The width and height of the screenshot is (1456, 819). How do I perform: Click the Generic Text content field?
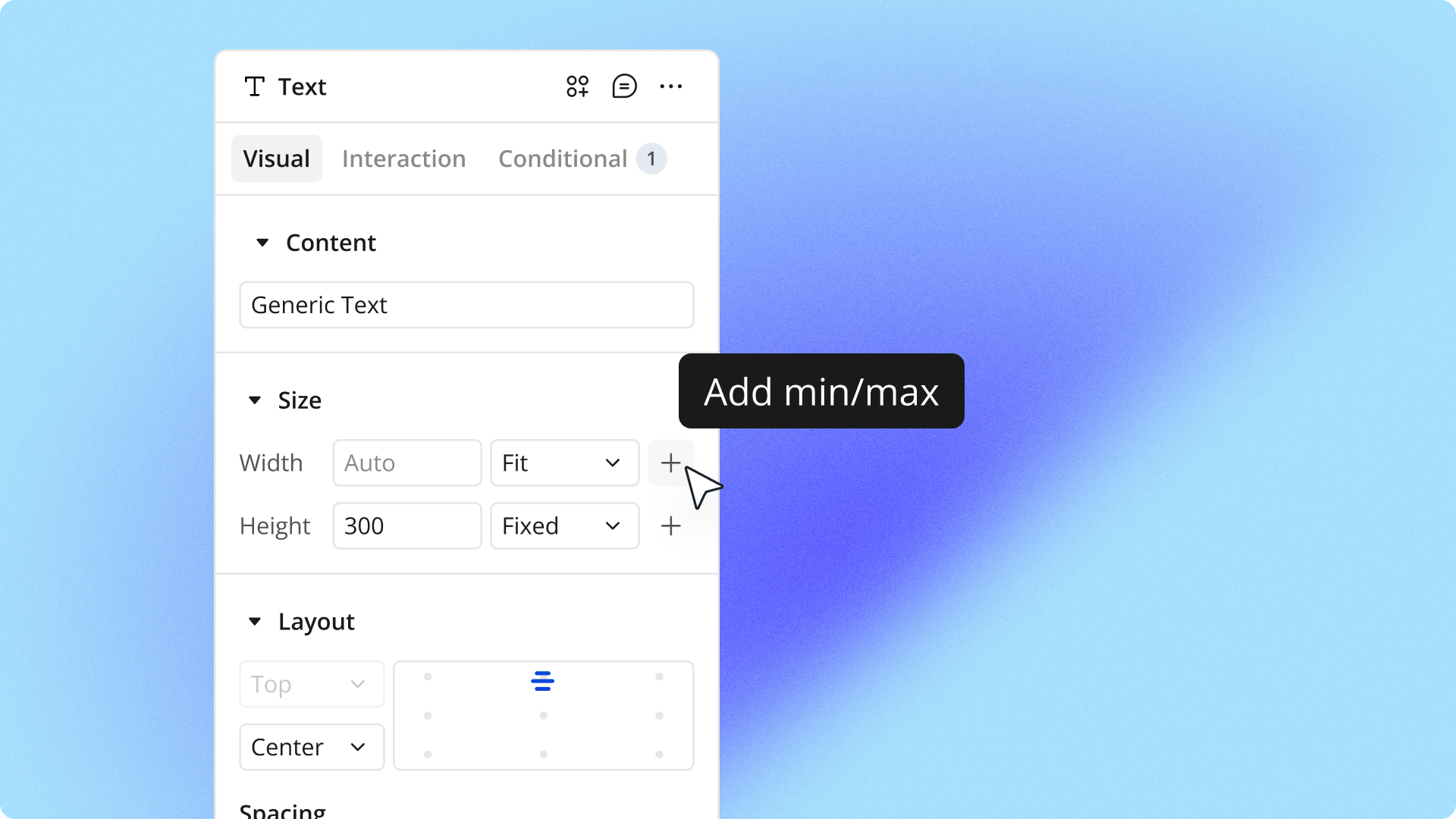coord(466,305)
